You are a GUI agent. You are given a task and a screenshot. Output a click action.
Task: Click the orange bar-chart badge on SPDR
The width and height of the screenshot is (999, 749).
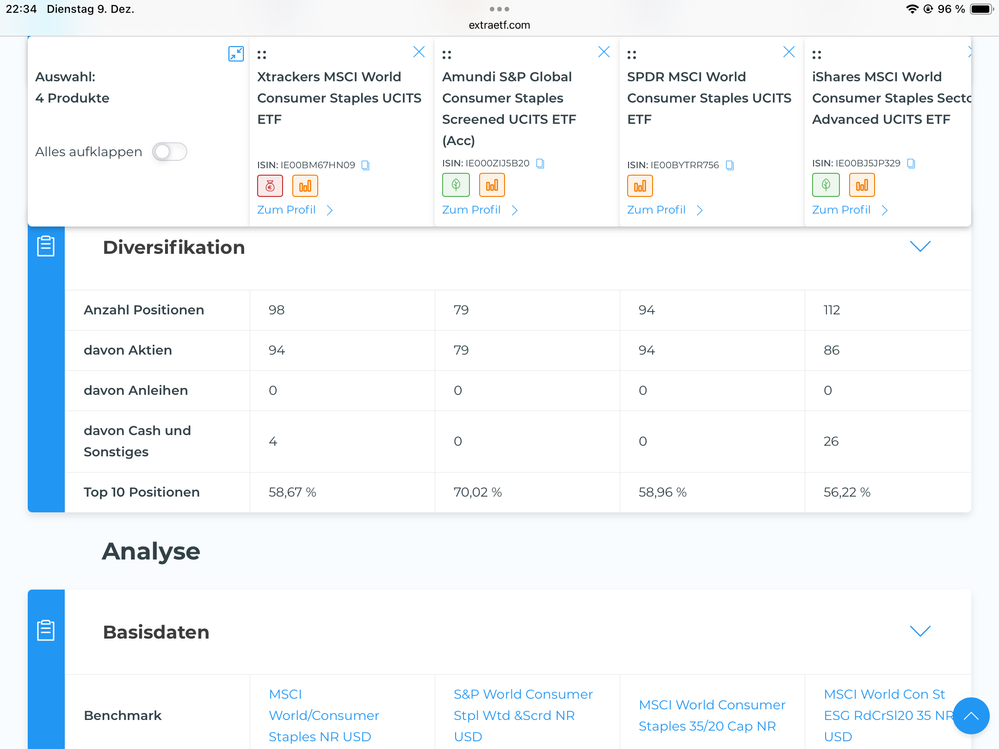coord(640,186)
